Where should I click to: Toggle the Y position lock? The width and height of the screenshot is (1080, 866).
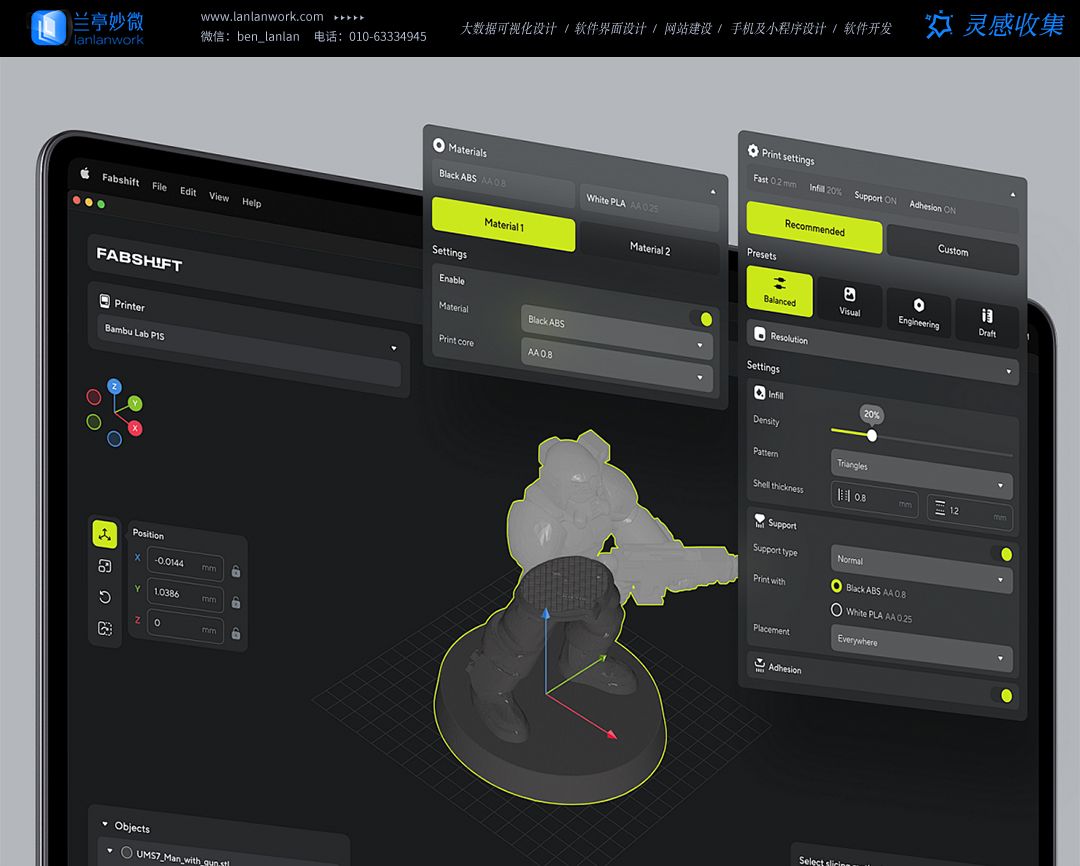click(x=236, y=602)
